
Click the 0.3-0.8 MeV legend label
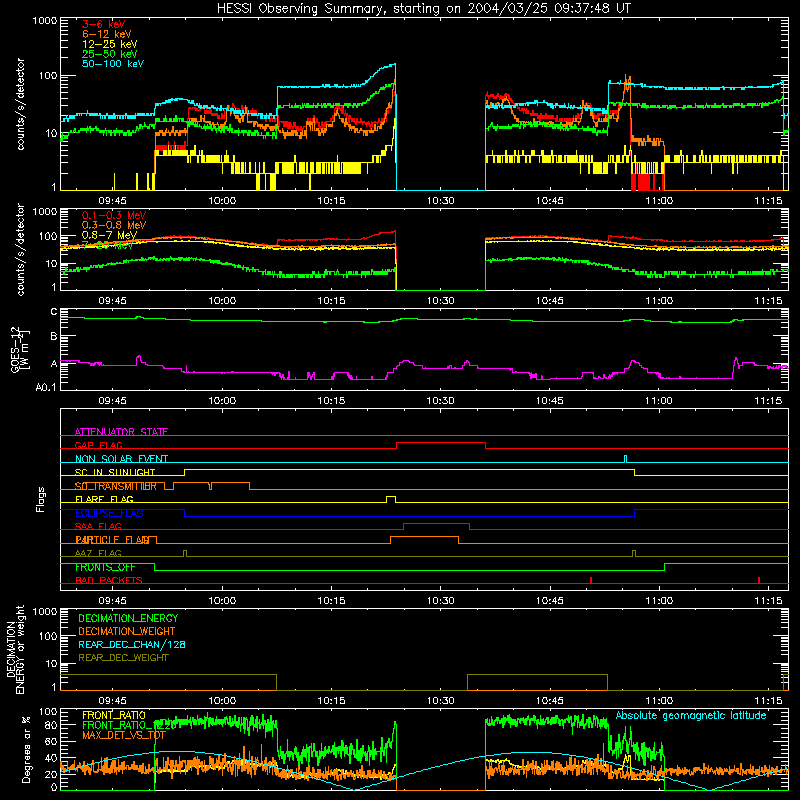pyautogui.click(x=114, y=225)
